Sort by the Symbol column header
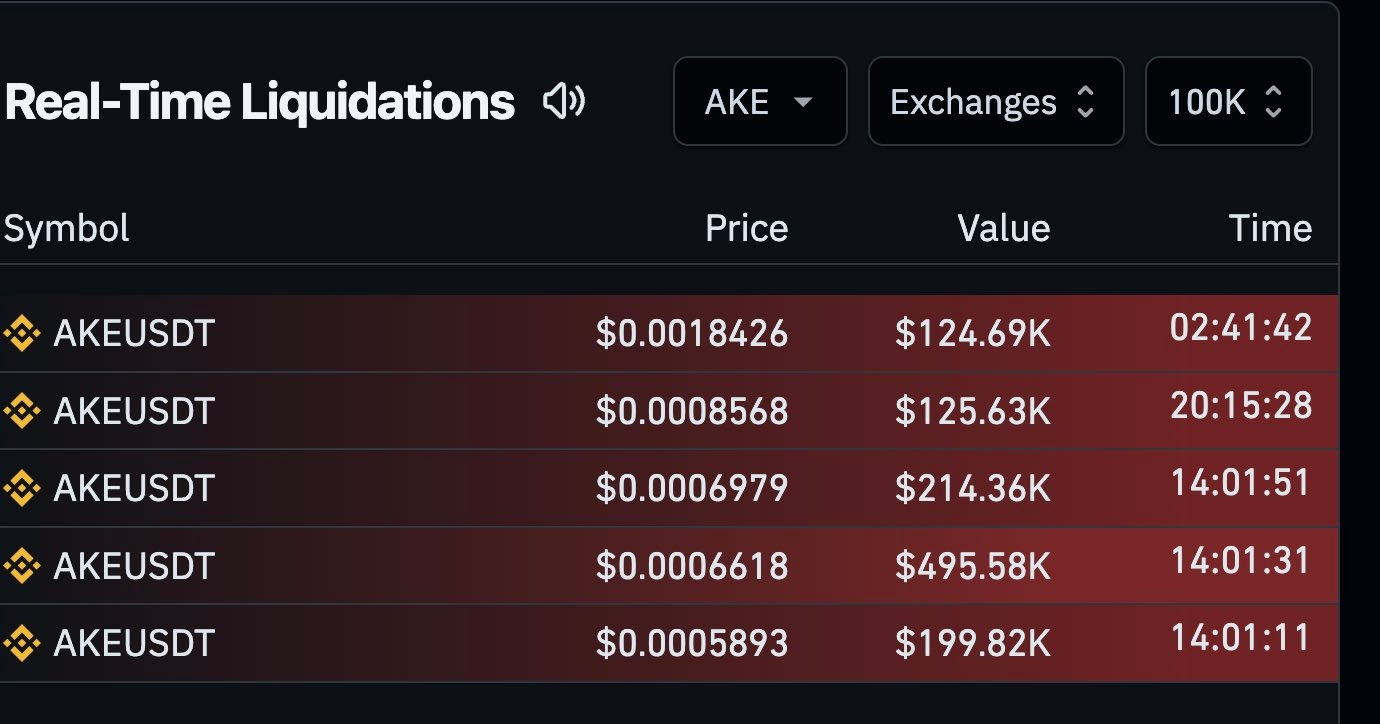 coord(67,229)
